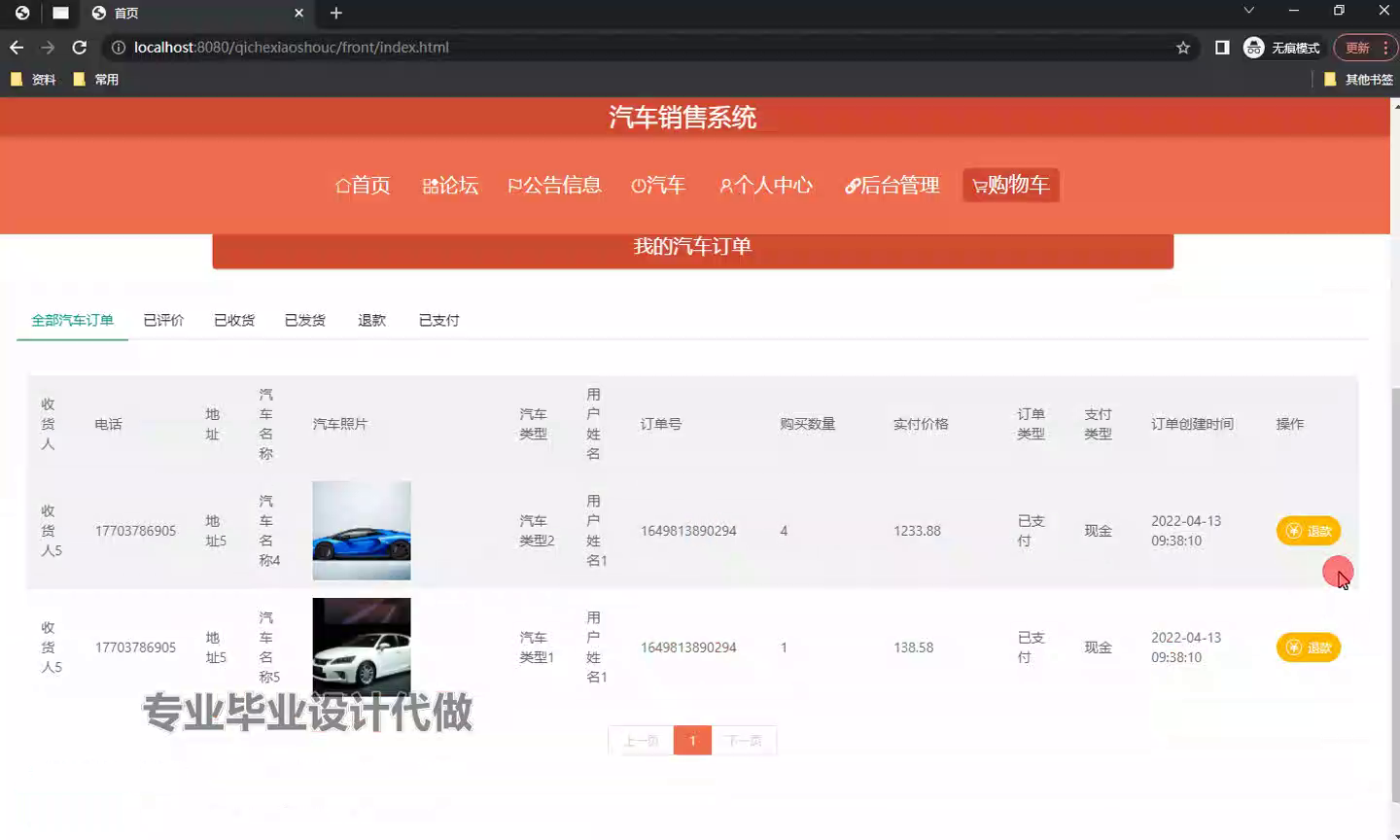Reload the current page
Viewport: 1400px width, 840px height.
80,48
